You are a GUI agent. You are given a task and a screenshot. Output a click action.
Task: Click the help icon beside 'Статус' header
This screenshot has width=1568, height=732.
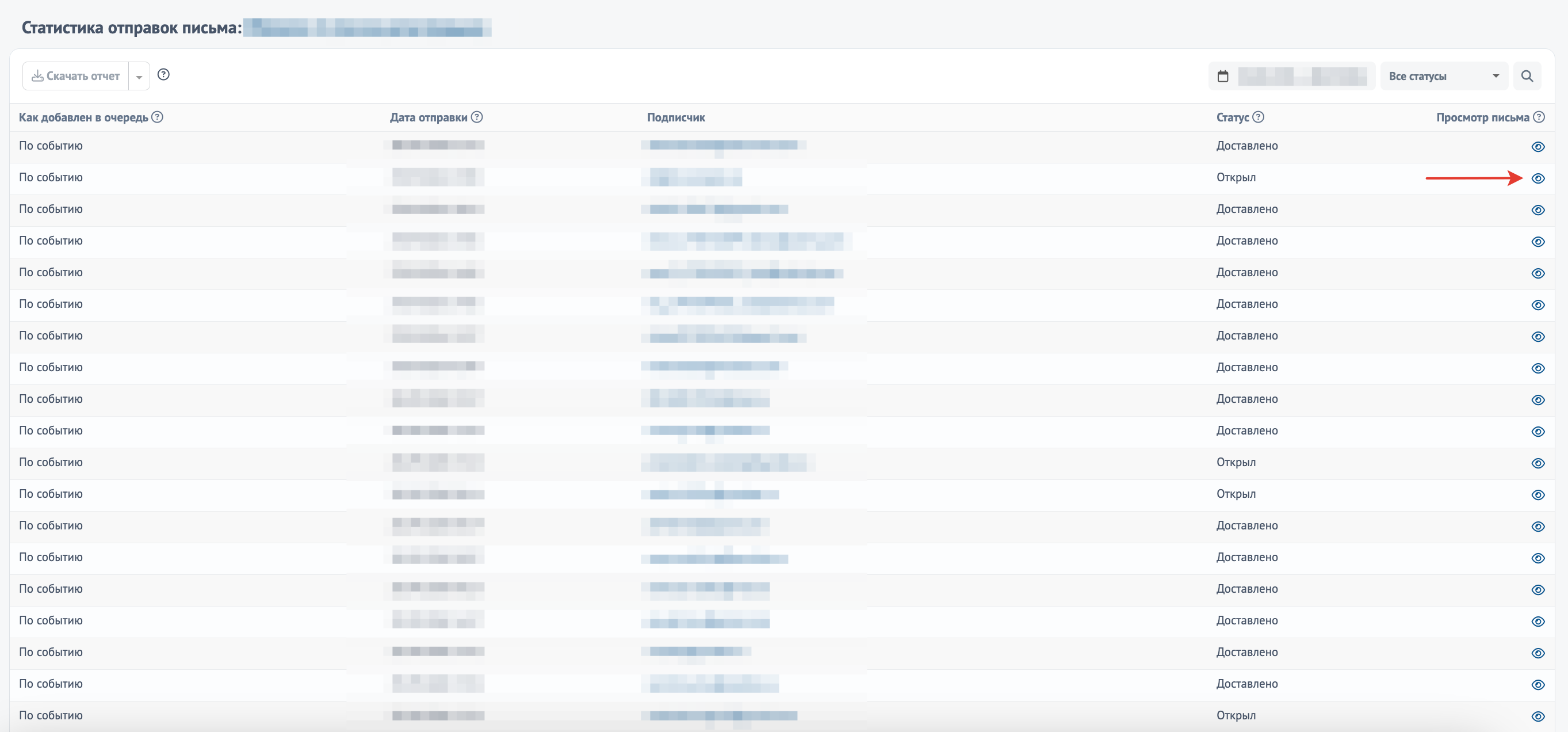pyautogui.click(x=1258, y=117)
